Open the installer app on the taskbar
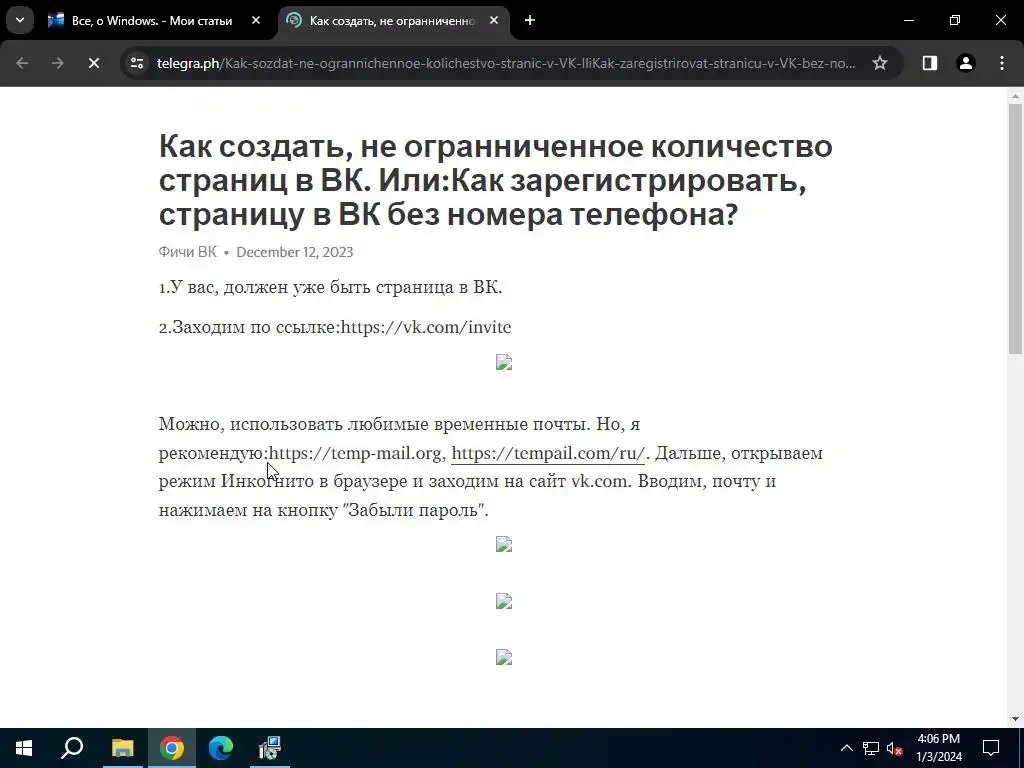 [x=270, y=748]
